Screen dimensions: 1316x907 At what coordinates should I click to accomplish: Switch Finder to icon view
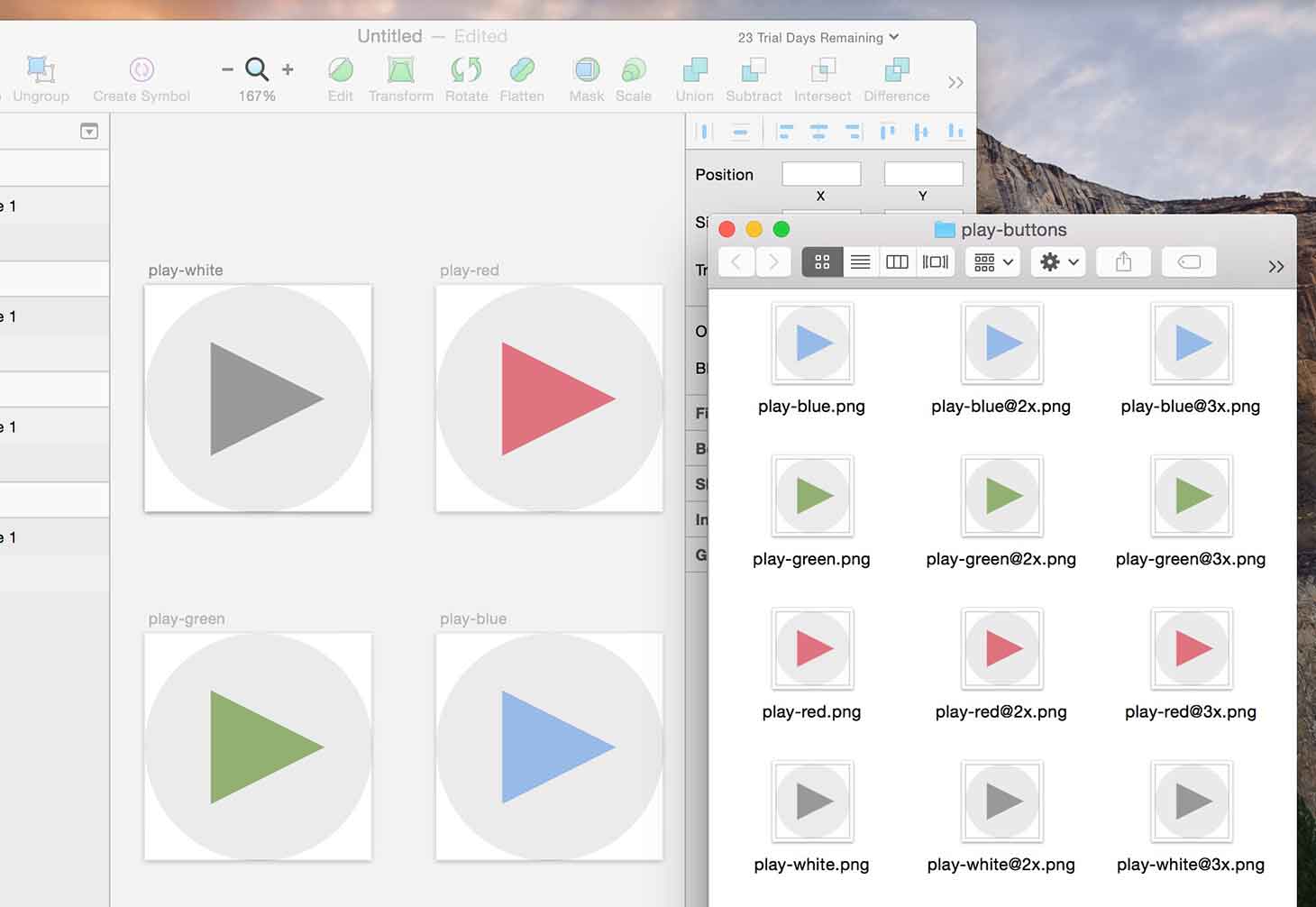[822, 262]
